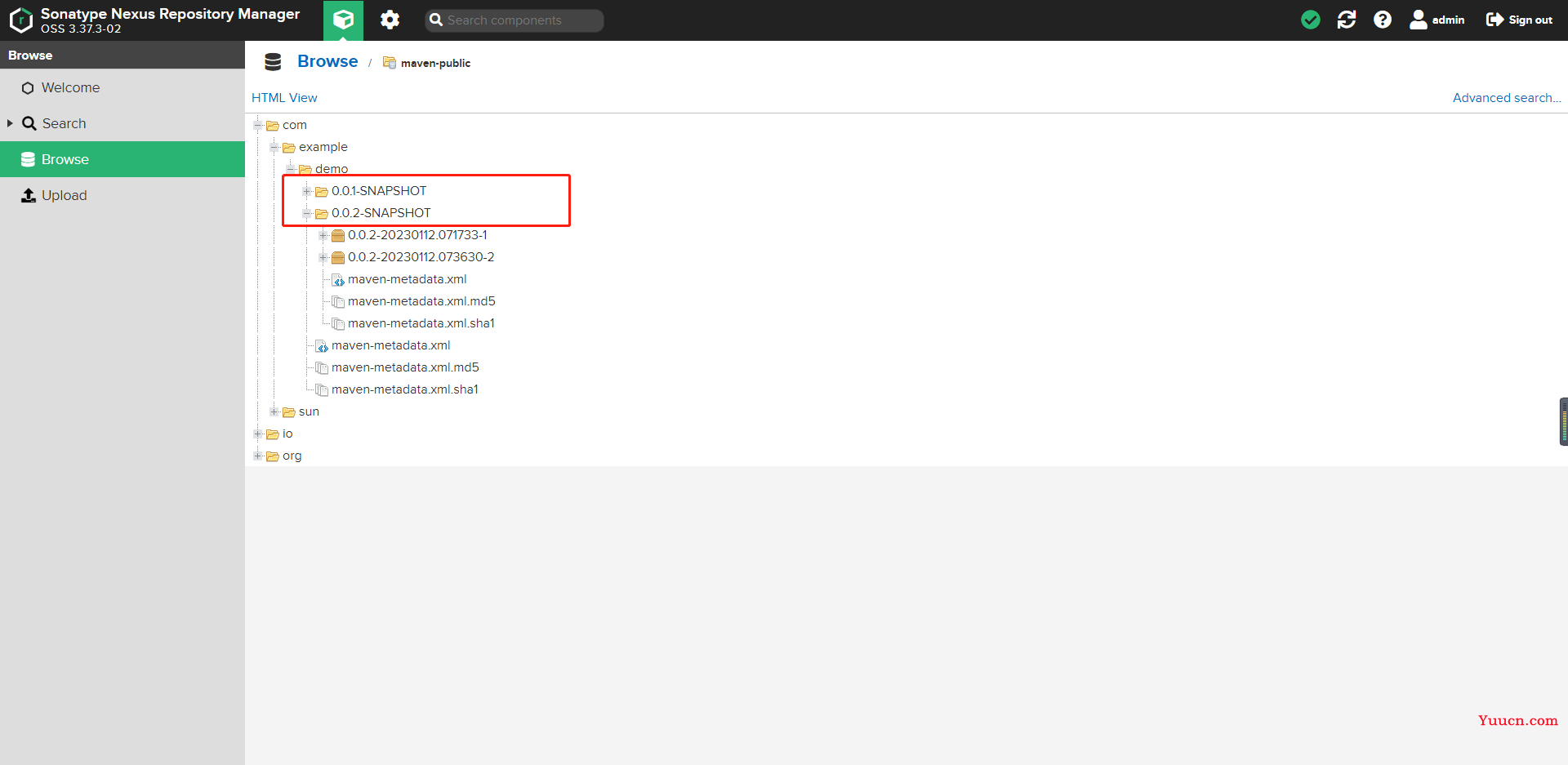Click the folder icon for com

click(x=273, y=126)
